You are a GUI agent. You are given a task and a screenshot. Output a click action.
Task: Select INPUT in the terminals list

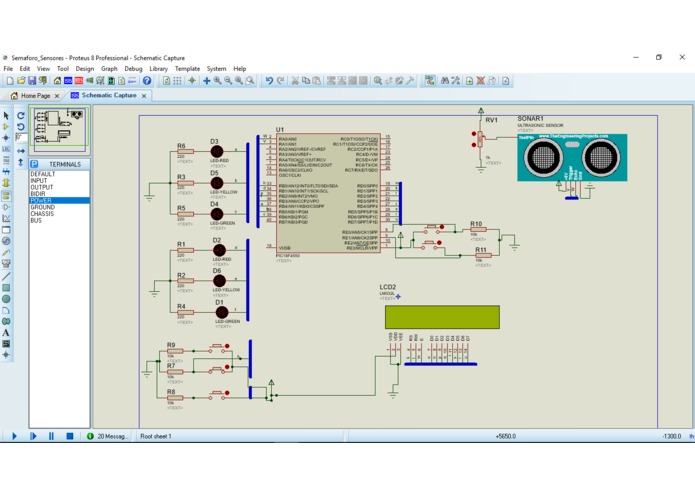tap(59, 181)
